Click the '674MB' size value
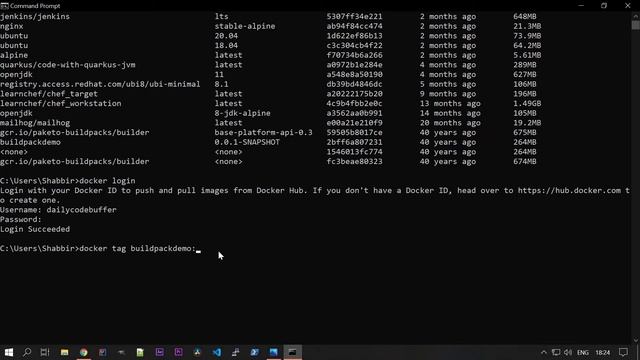 click(524, 162)
